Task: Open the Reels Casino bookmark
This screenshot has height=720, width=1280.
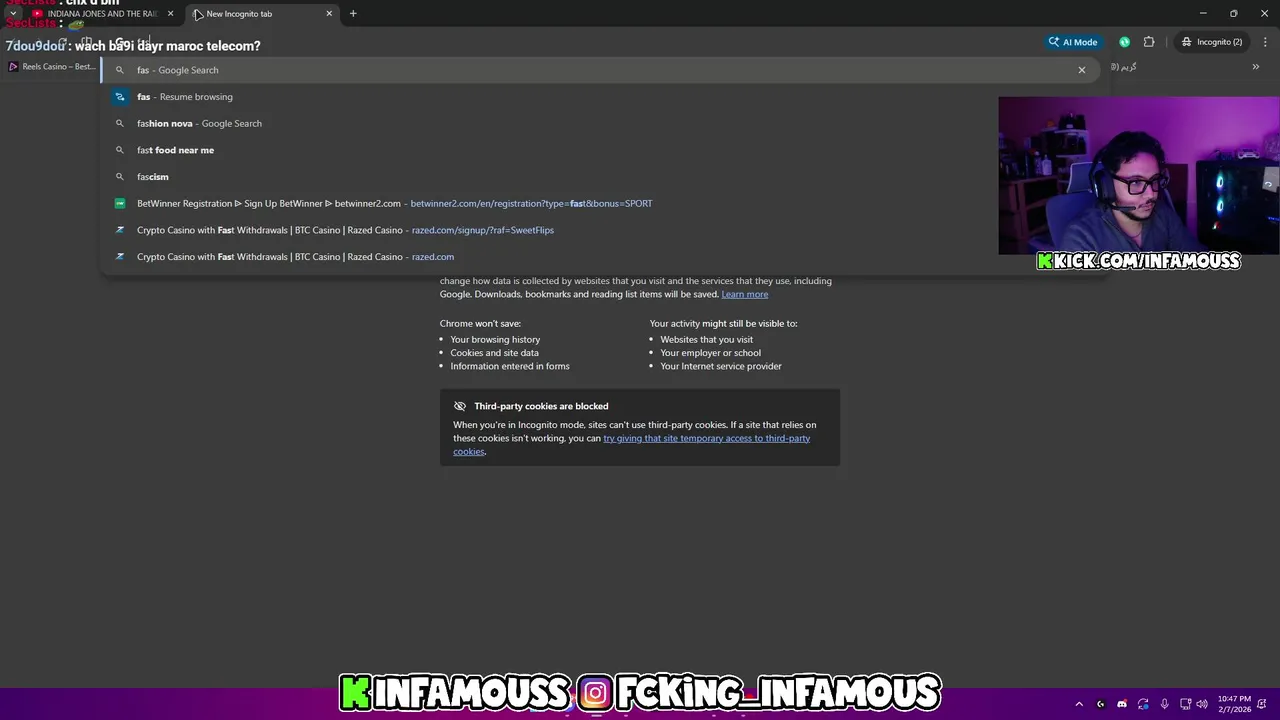Action: tap(52, 67)
